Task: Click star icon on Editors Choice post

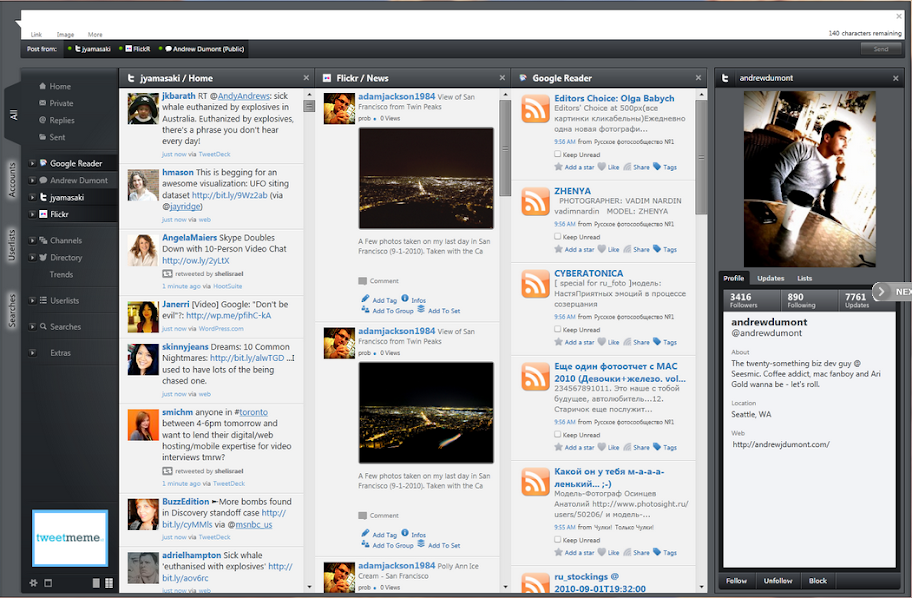Action: [x=558, y=167]
